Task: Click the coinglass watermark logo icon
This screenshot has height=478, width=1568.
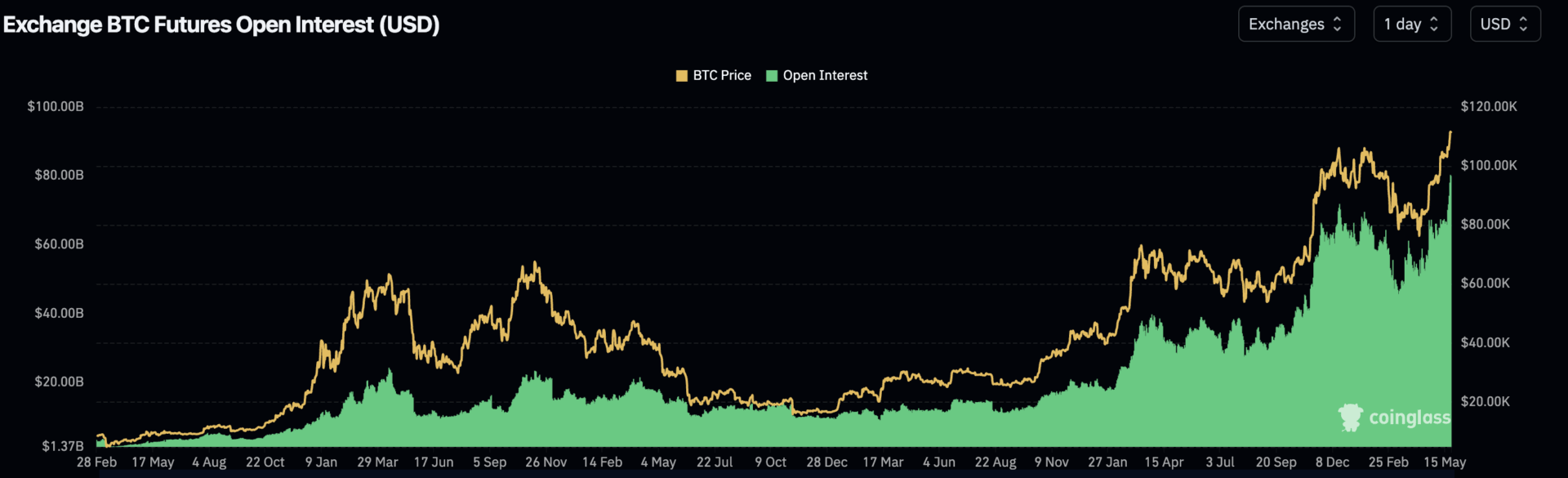Action: 1350,418
